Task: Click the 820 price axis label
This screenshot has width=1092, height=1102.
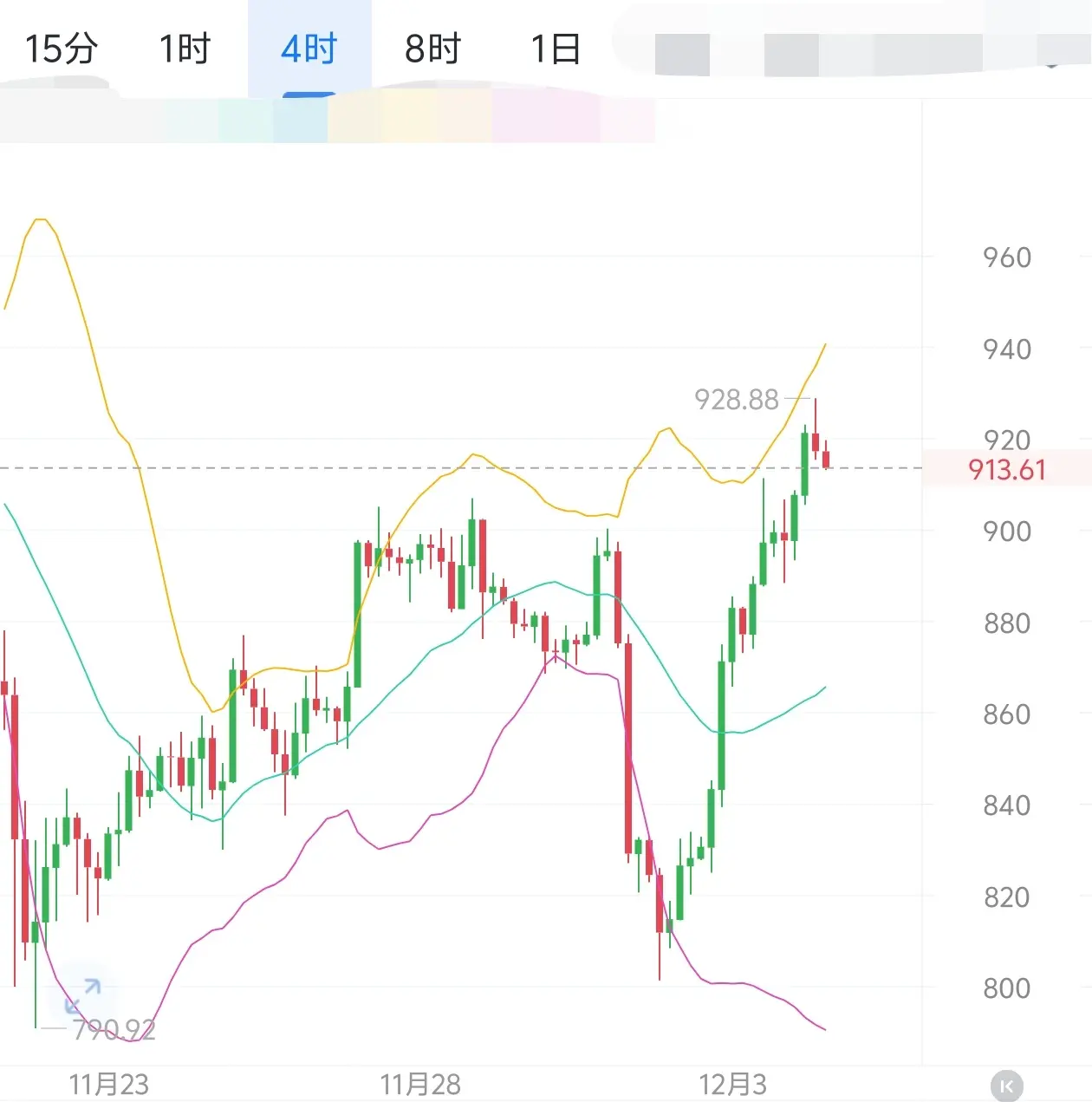Action: coord(1007,897)
